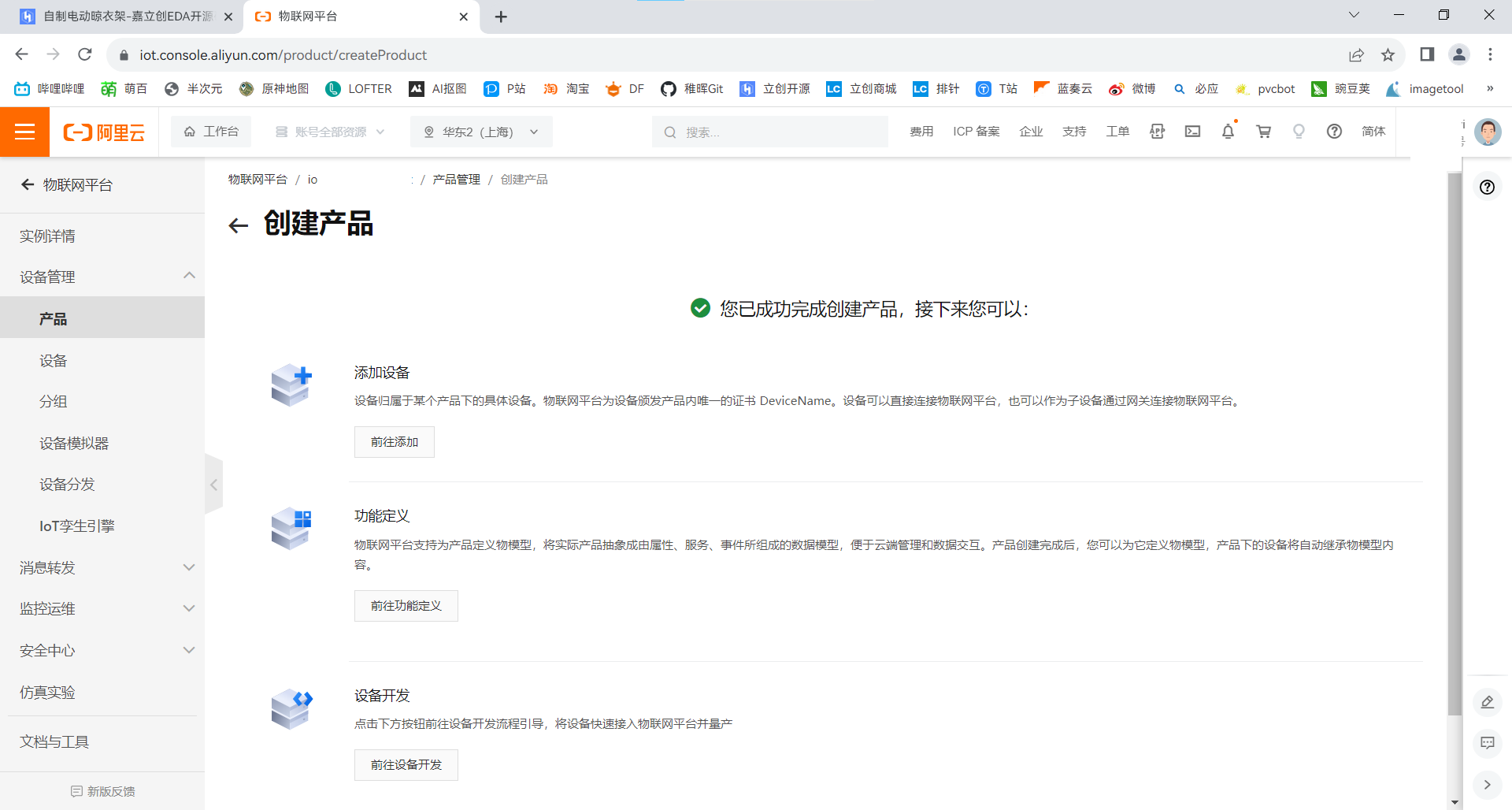Click the back arrow beside 创建产品
1512x810 pixels.
tap(238, 226)
